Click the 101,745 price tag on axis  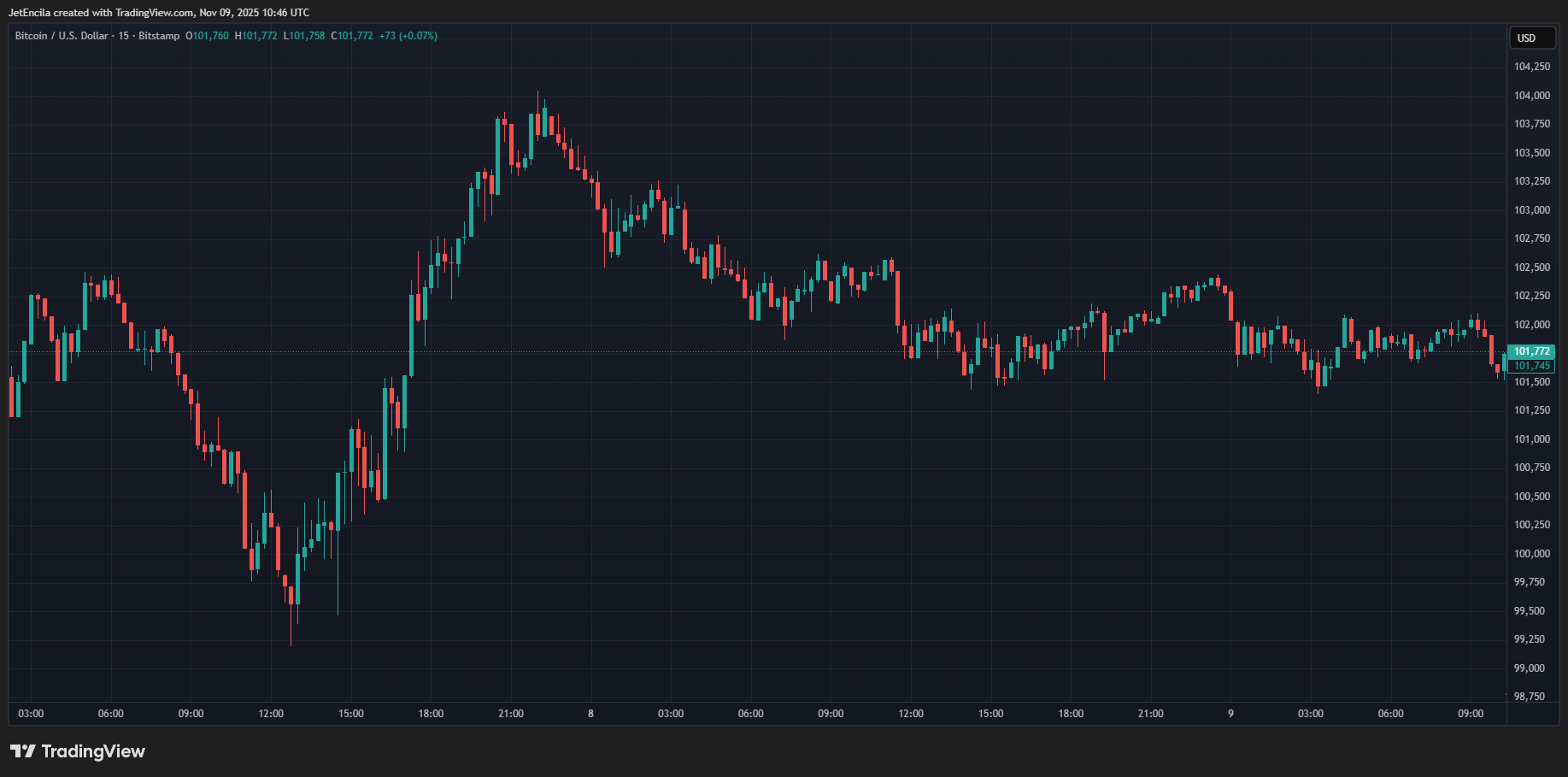coord(1531,366)
